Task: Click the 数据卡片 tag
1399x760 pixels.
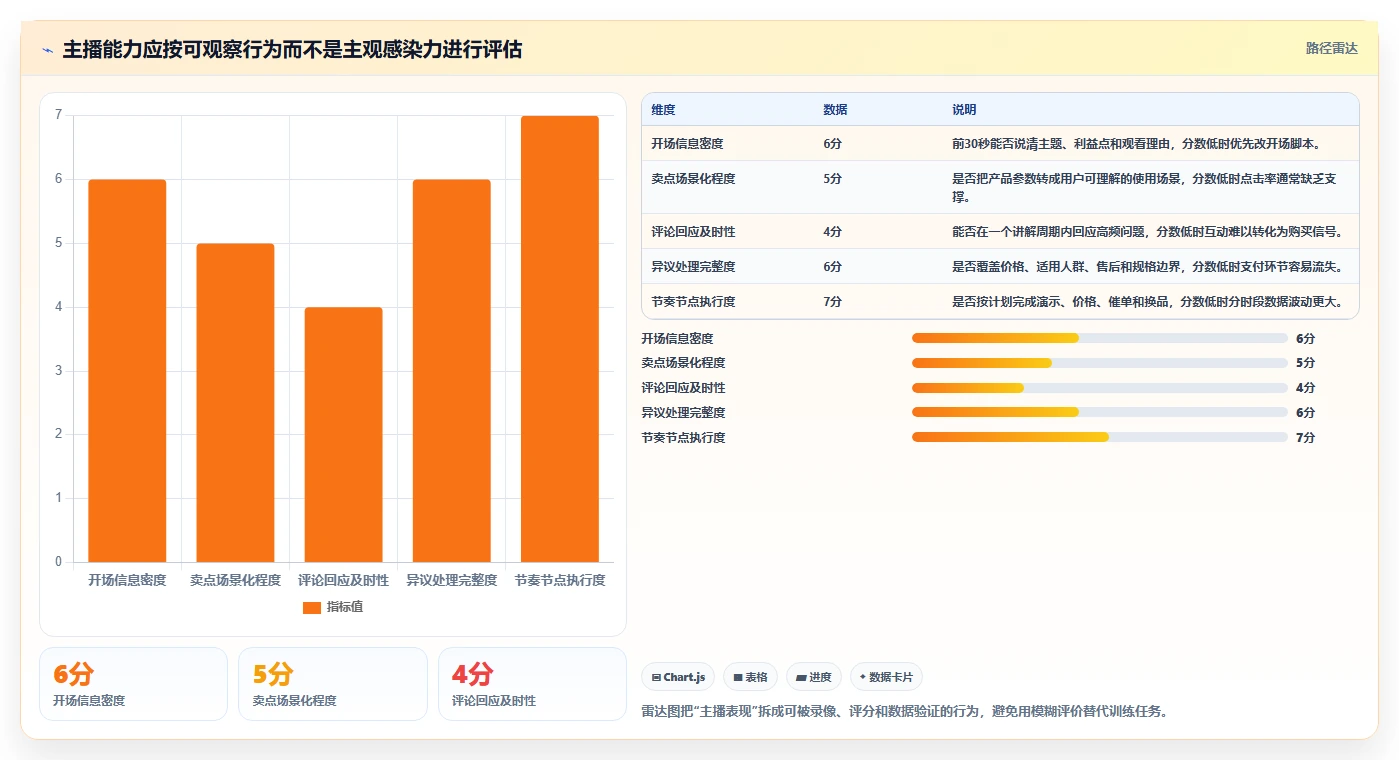Action: (887, 677)
